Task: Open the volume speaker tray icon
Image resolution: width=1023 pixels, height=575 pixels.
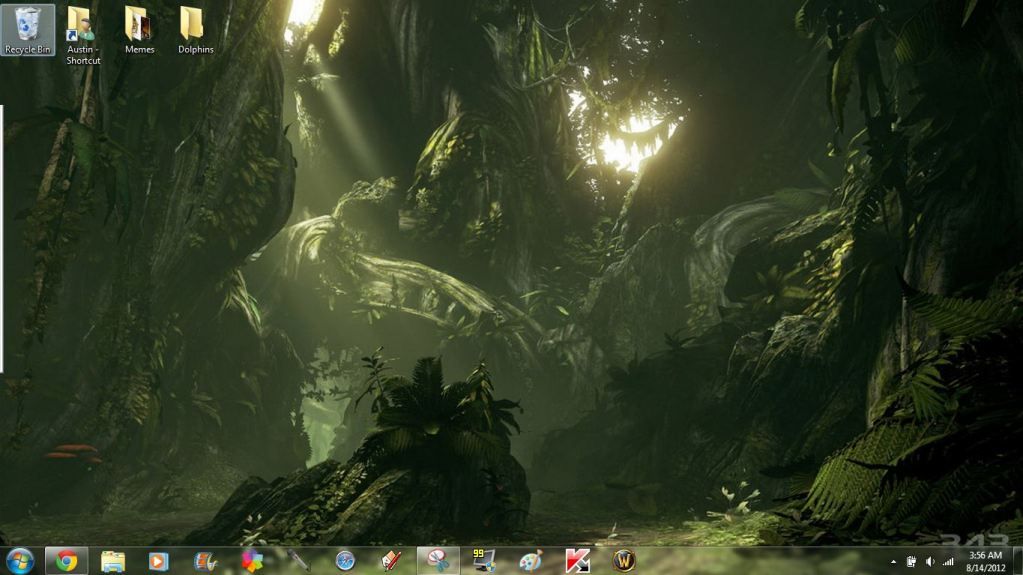Action: click(930, 562)
